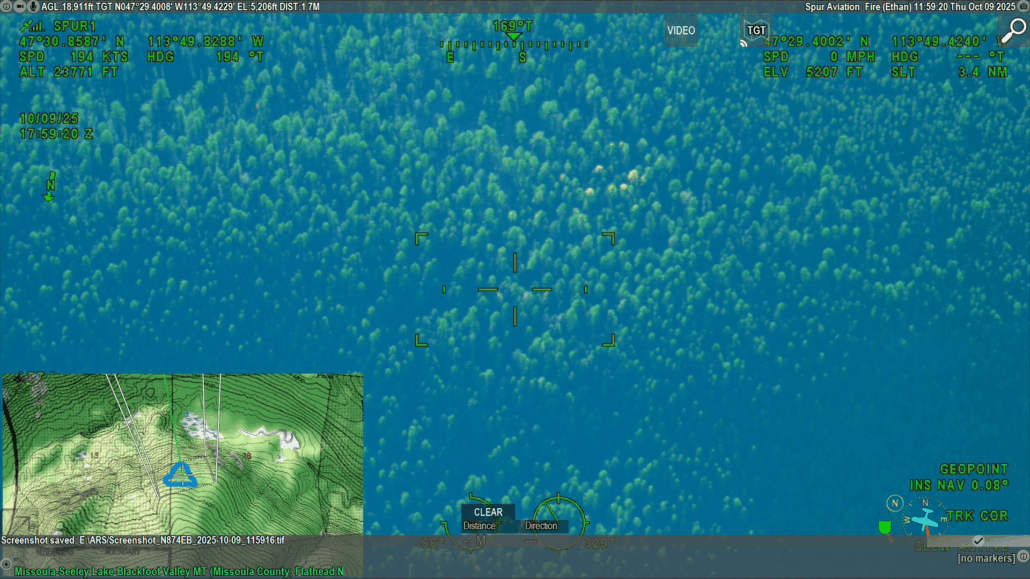Screen dimensions: 1030x579
Task: Click the blue triangle on topo map
Action: tap(181, 475)
